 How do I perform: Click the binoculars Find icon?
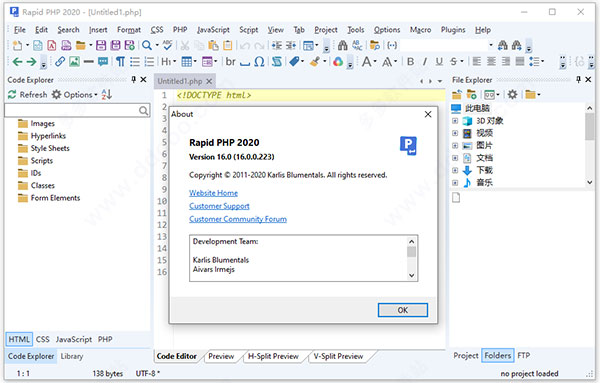pos(342,46)
